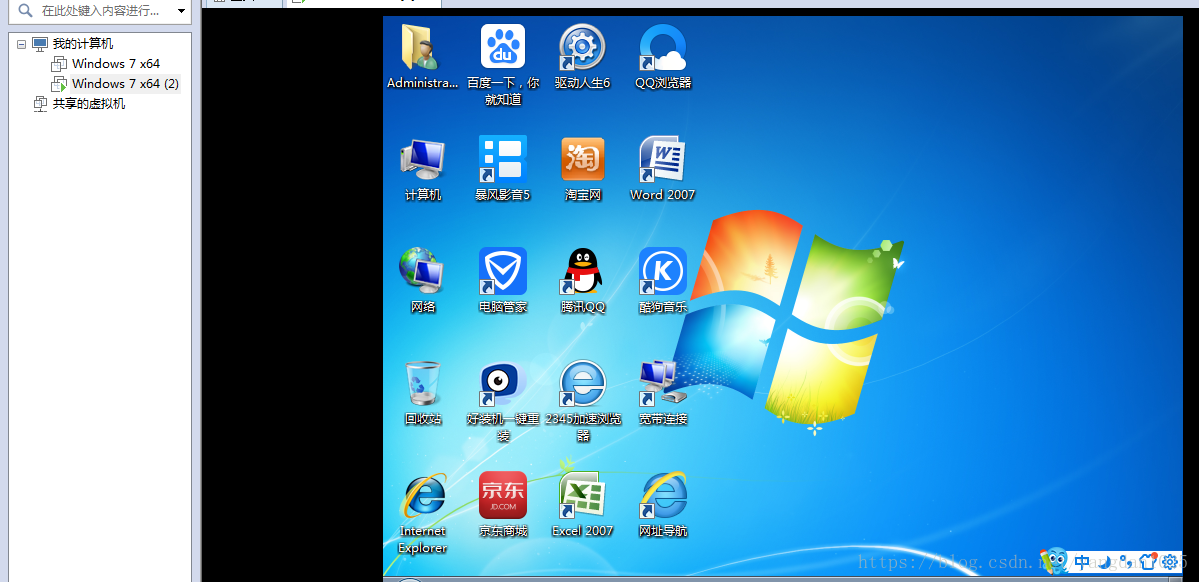Open the 京东商城 JD.COM shortcut
The width and height of the screenshot is (1199, 582).
[x=502, y=495]
